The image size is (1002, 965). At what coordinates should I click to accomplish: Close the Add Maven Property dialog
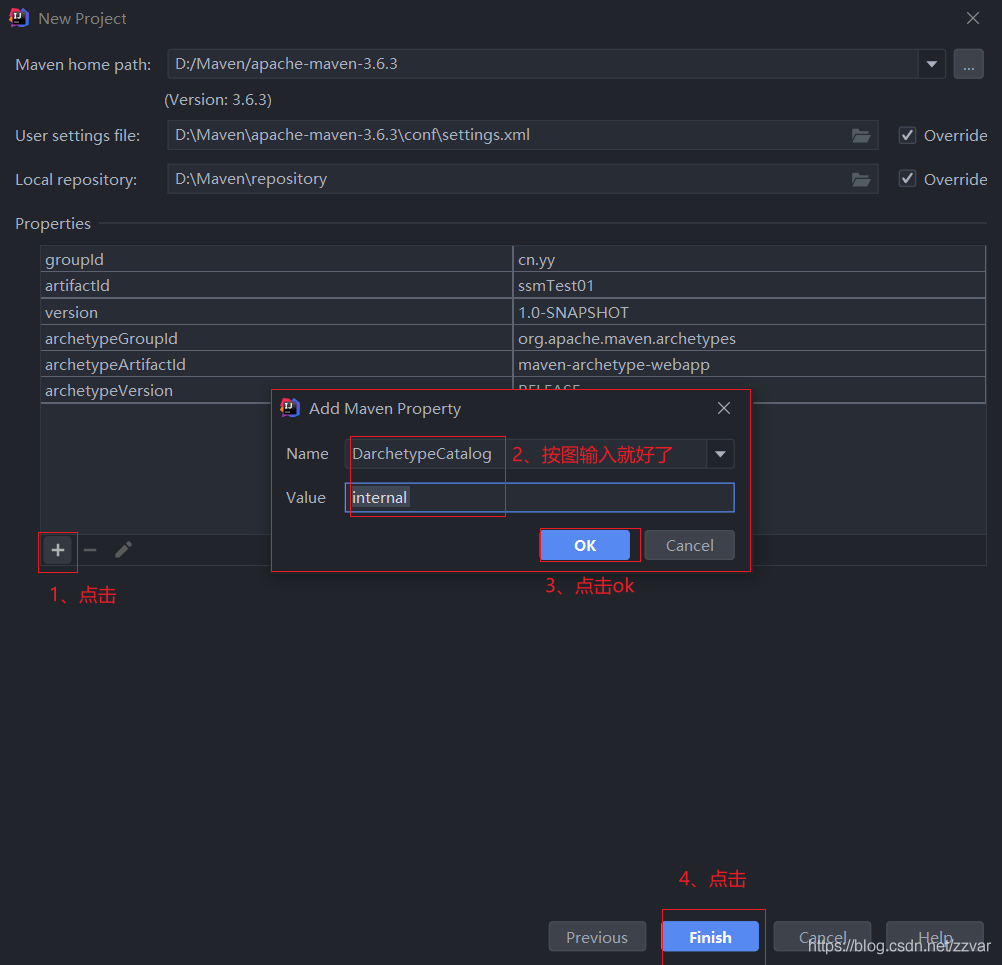723,408
